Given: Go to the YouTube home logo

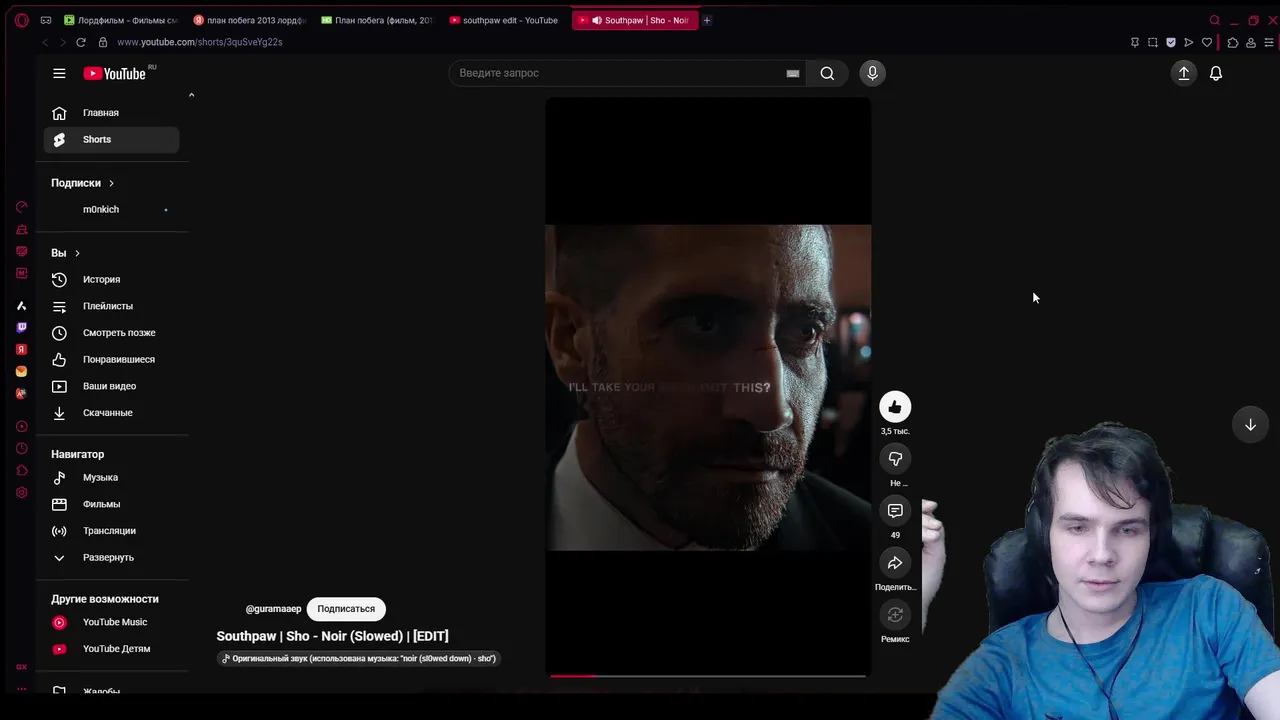Looking at the screenshot, I should point(114,73).
